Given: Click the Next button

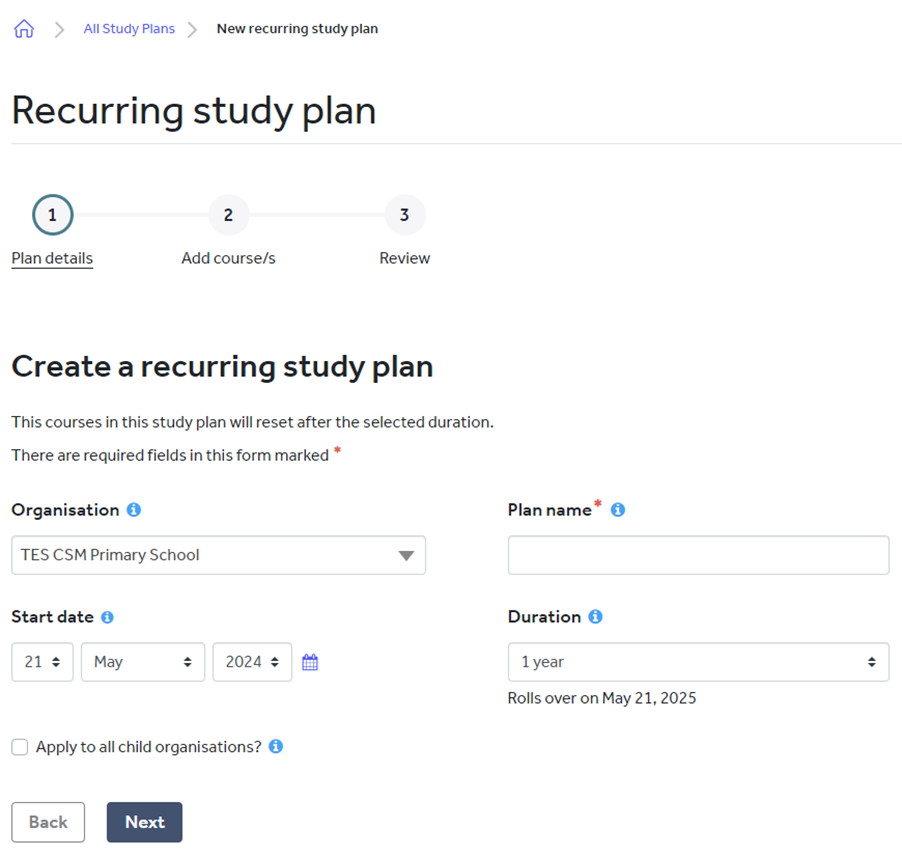Looking at the screenshot, I should pos(144,822).
